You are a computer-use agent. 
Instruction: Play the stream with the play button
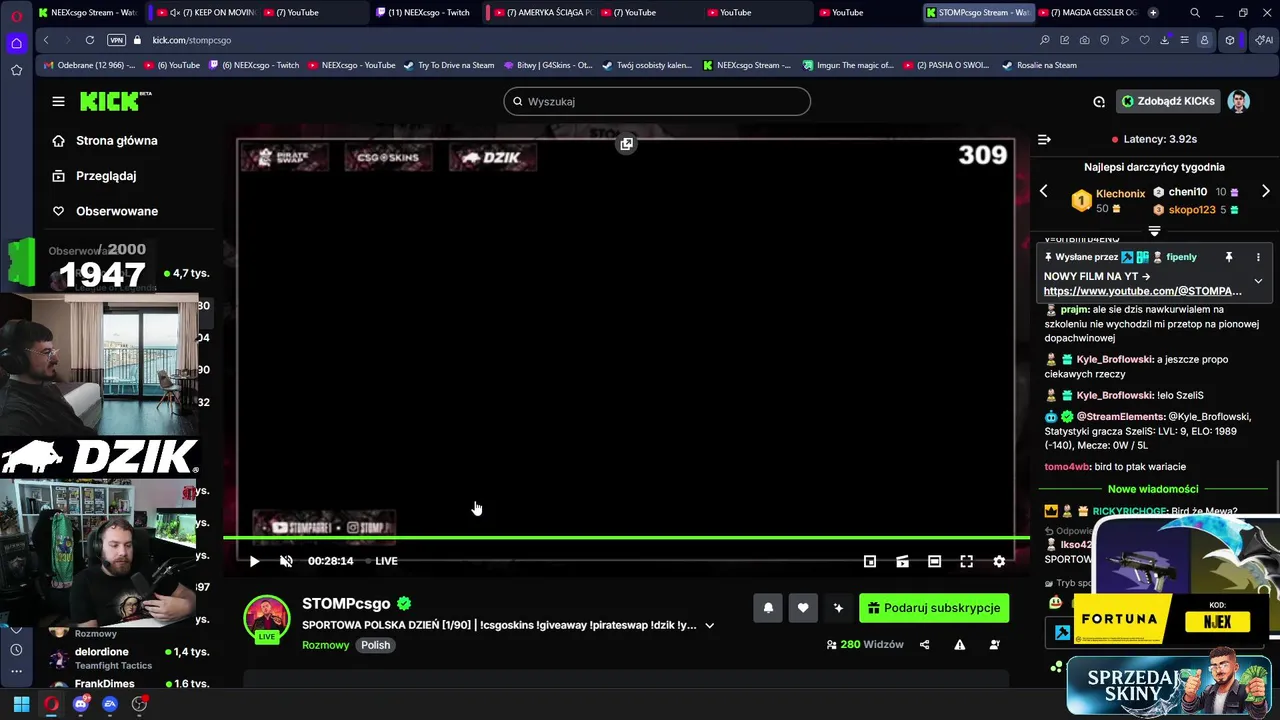click(x=254, y=561)
